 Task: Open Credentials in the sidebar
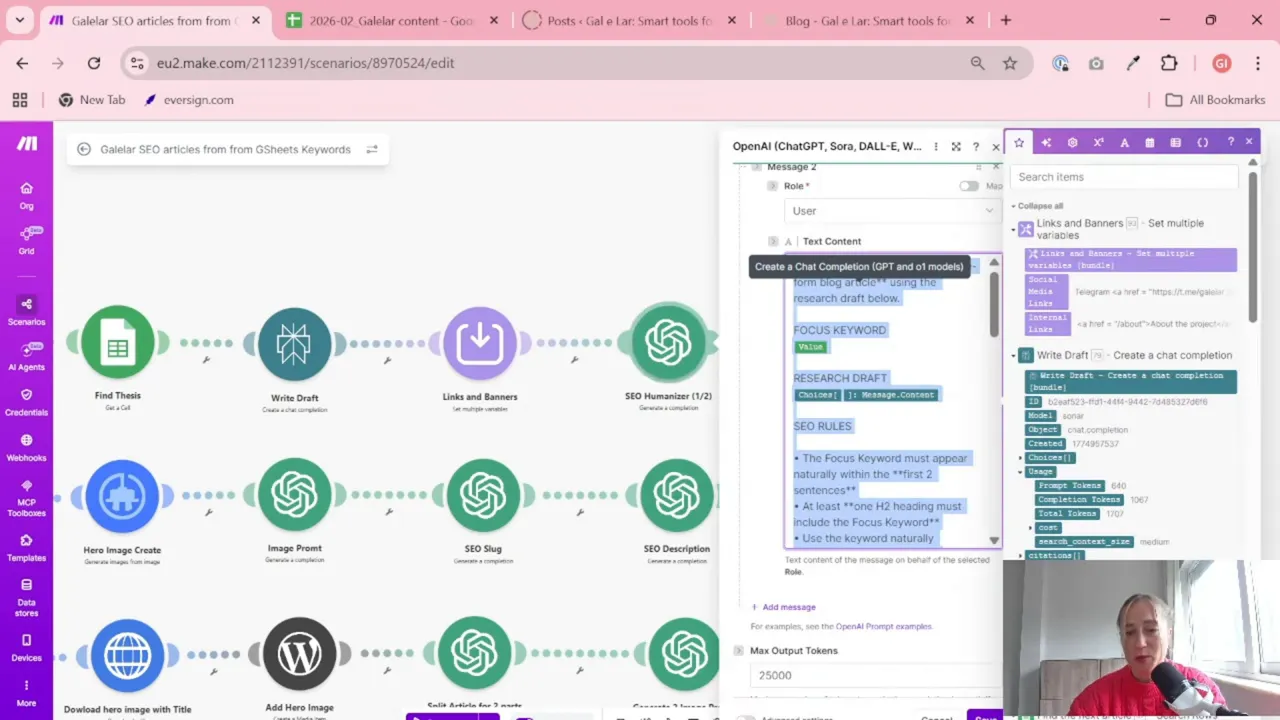[27, 402]
